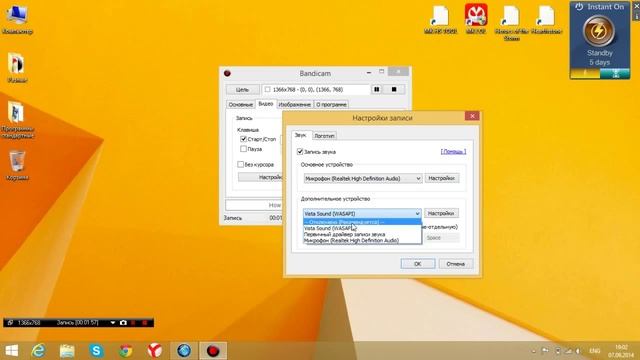The height and width of the screenshot is (360, 640).
Task: Open Yandex browser from taskbar
Action: (155, 351)
